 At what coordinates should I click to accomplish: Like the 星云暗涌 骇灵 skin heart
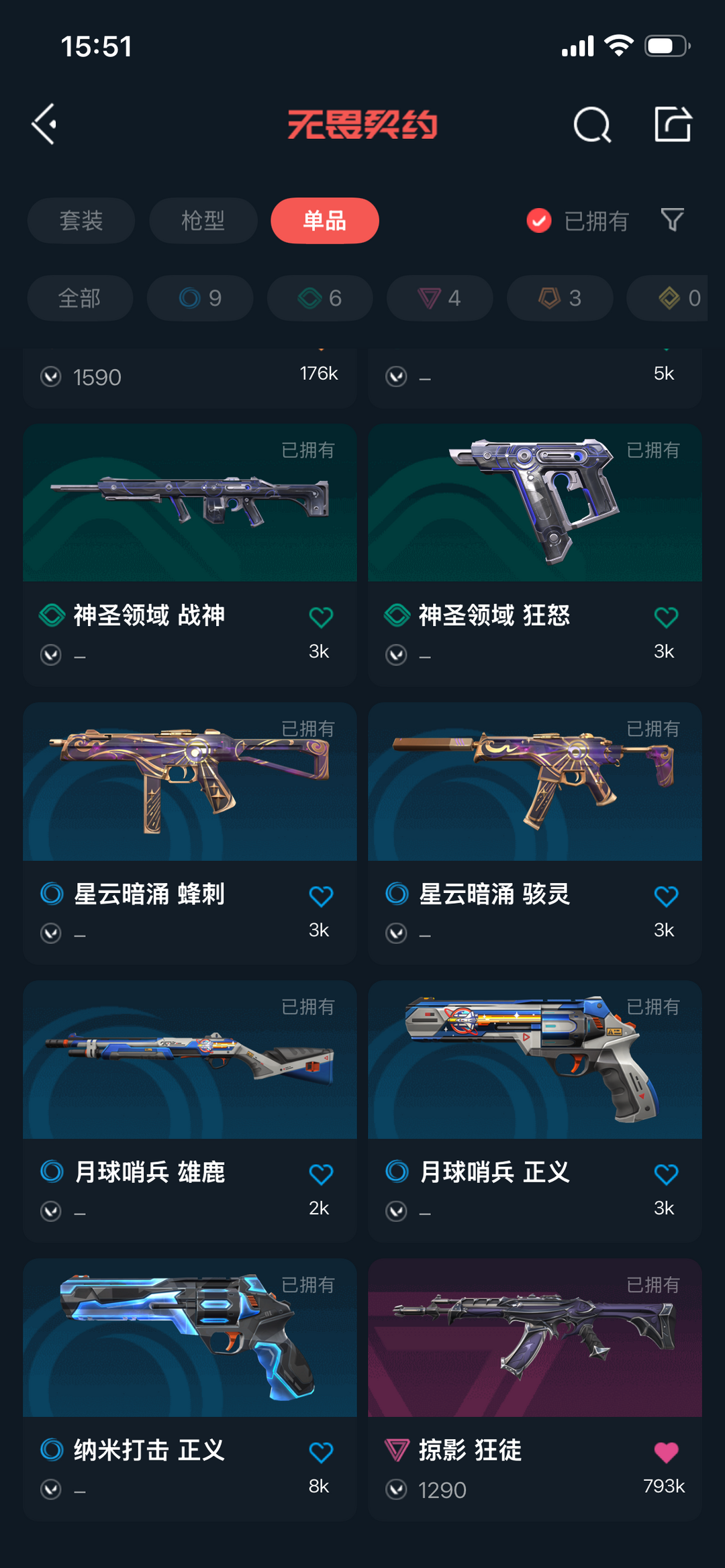coord(666,896)
